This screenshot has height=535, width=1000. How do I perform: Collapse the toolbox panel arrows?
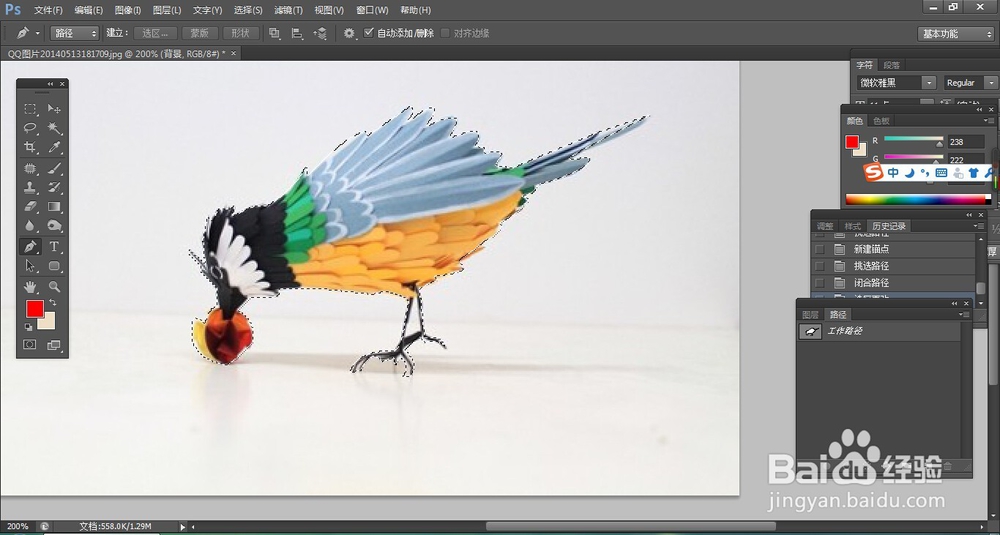pyautogui.click(x=50, y=84)
